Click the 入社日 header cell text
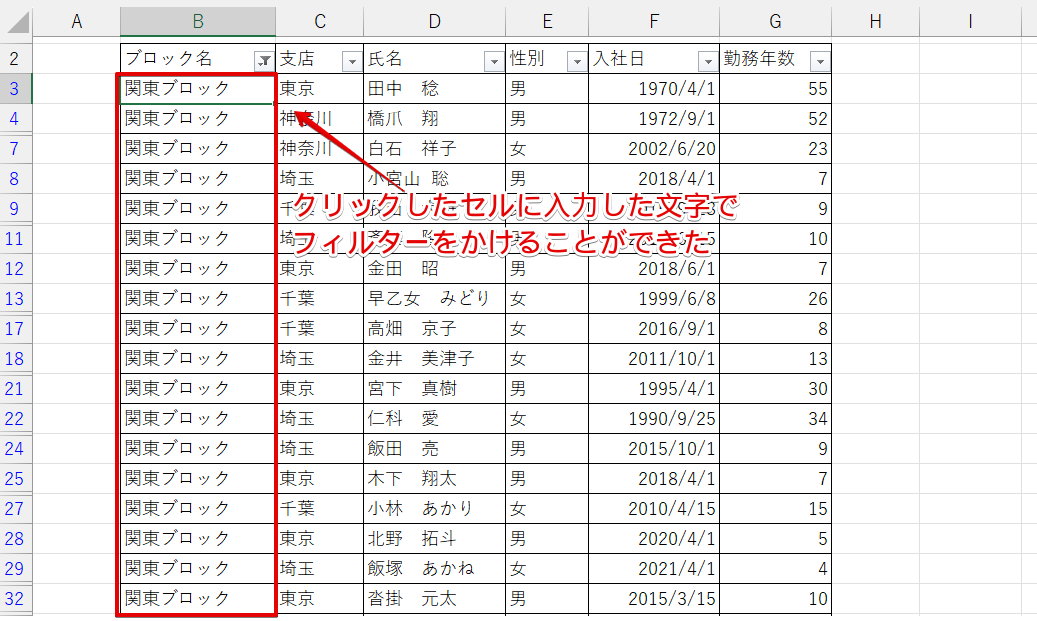 click(x=618, y=59)
